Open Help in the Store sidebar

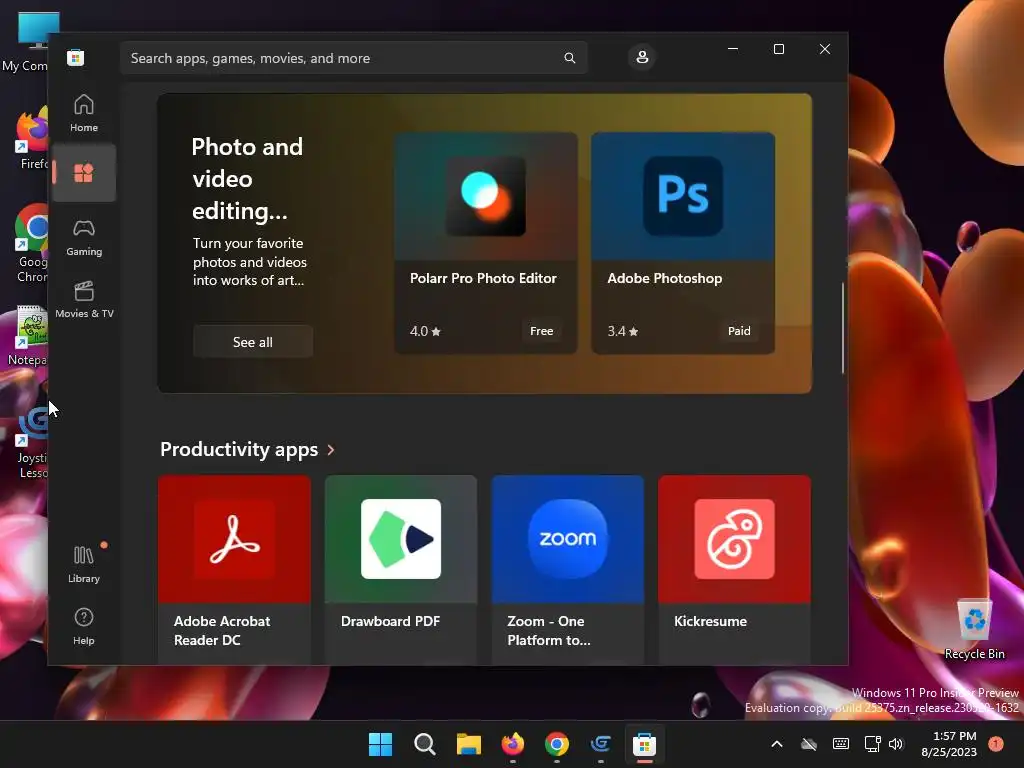click(84, 626)
